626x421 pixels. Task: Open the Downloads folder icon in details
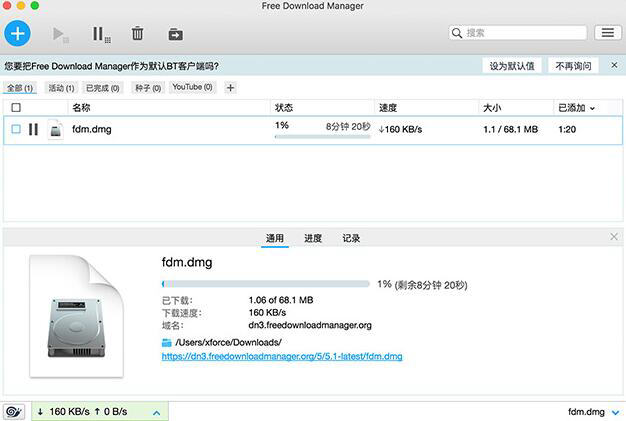tap(166, 342)
